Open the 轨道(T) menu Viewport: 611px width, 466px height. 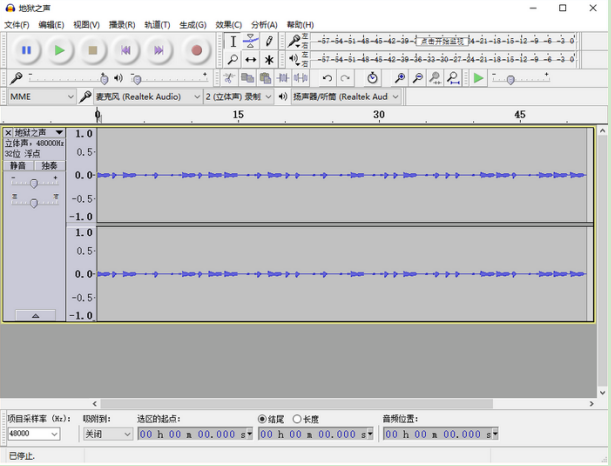(157, 25)
